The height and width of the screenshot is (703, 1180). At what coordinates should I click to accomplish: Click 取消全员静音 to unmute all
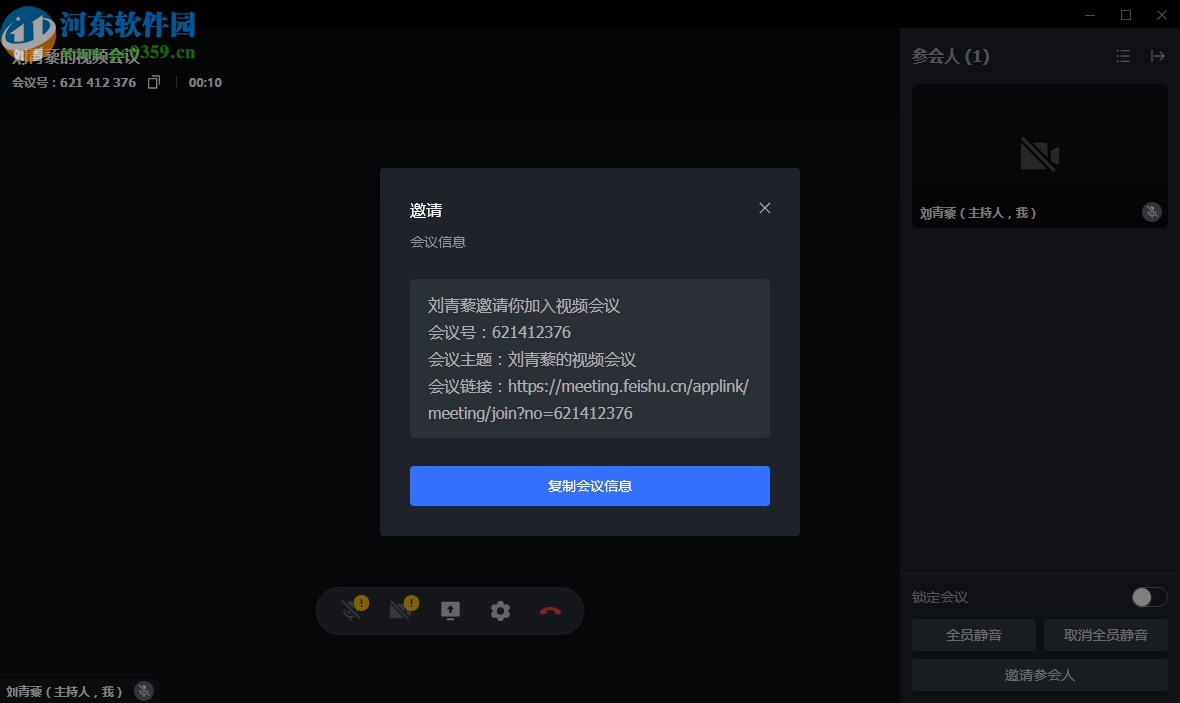1105,635
